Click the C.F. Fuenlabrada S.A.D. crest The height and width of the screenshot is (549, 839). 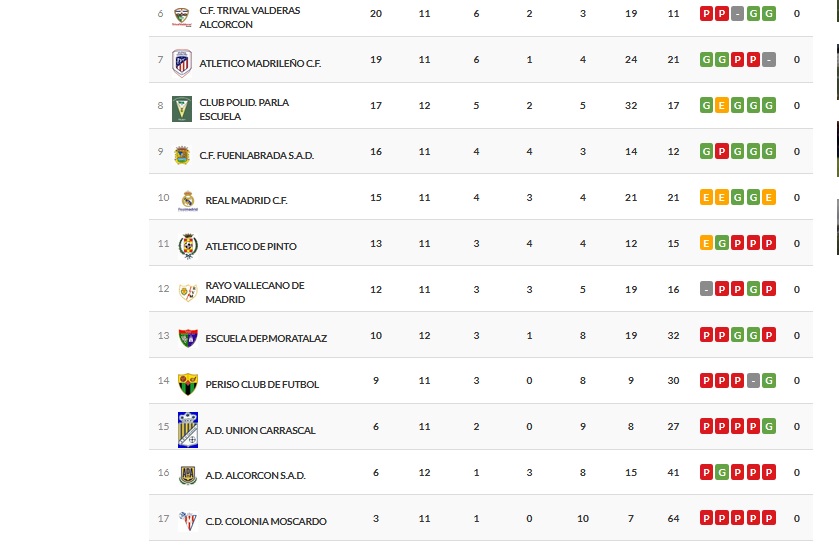[182, 154]
